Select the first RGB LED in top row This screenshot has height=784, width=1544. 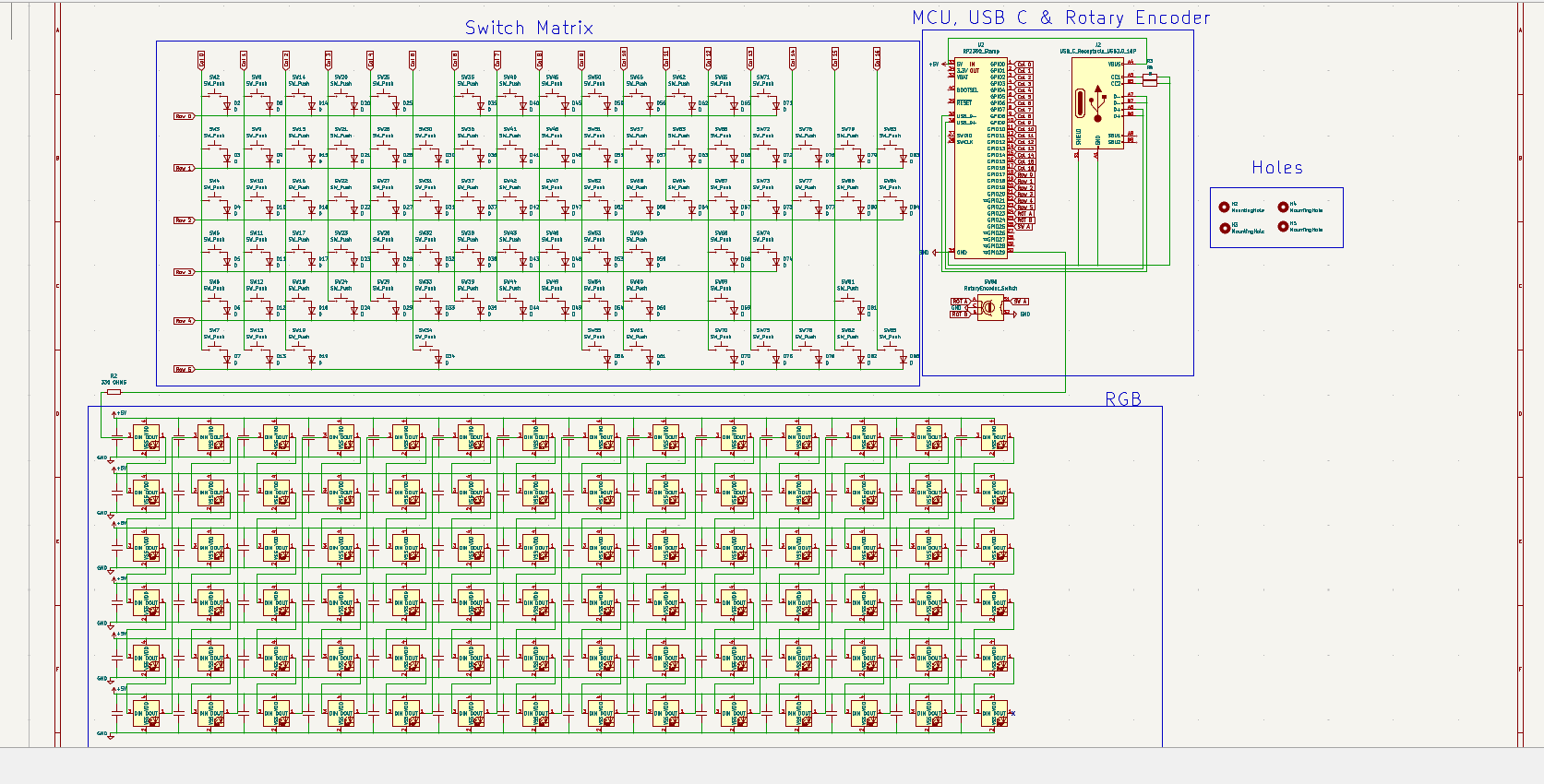[x=147, y=439]
